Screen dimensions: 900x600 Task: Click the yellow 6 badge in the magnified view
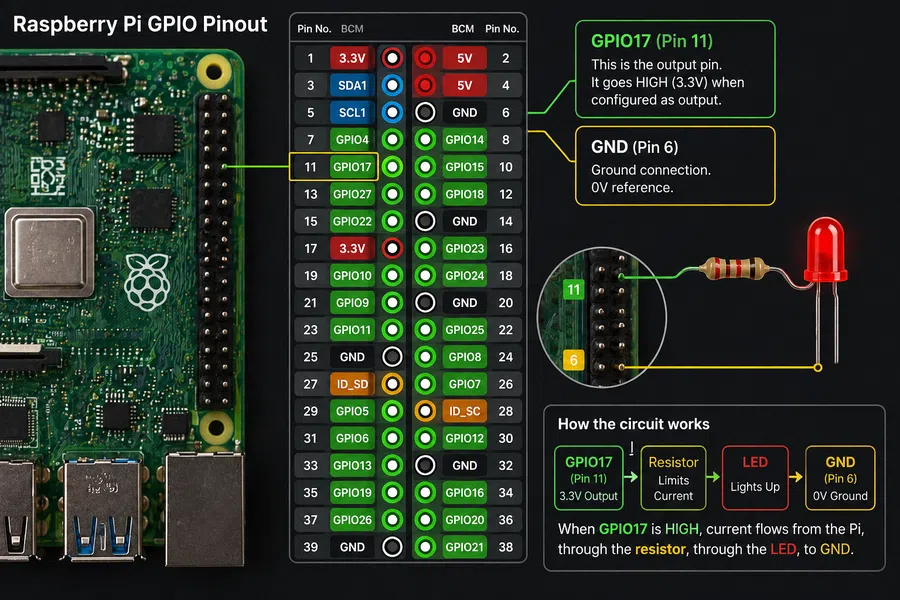click(x=573, y=360)
